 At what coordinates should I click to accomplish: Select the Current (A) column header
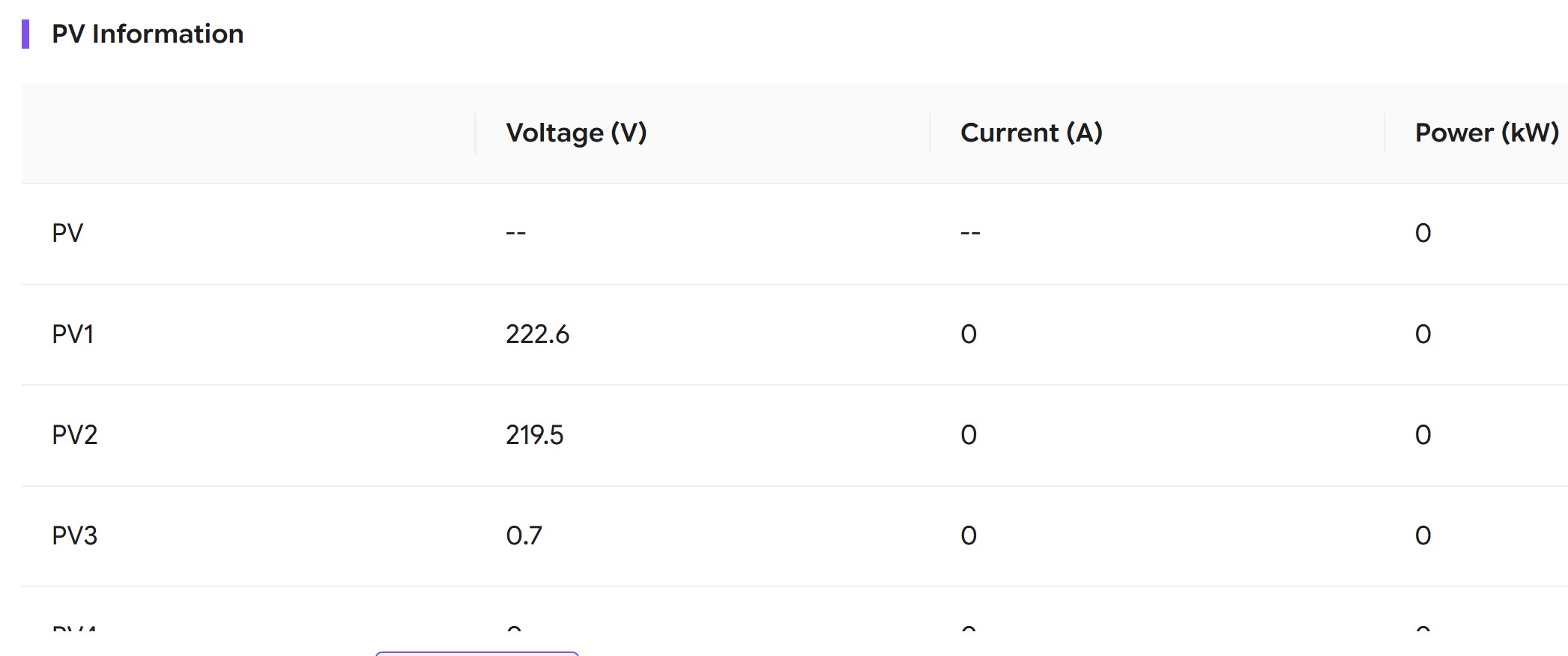(x=1031, y=133)
